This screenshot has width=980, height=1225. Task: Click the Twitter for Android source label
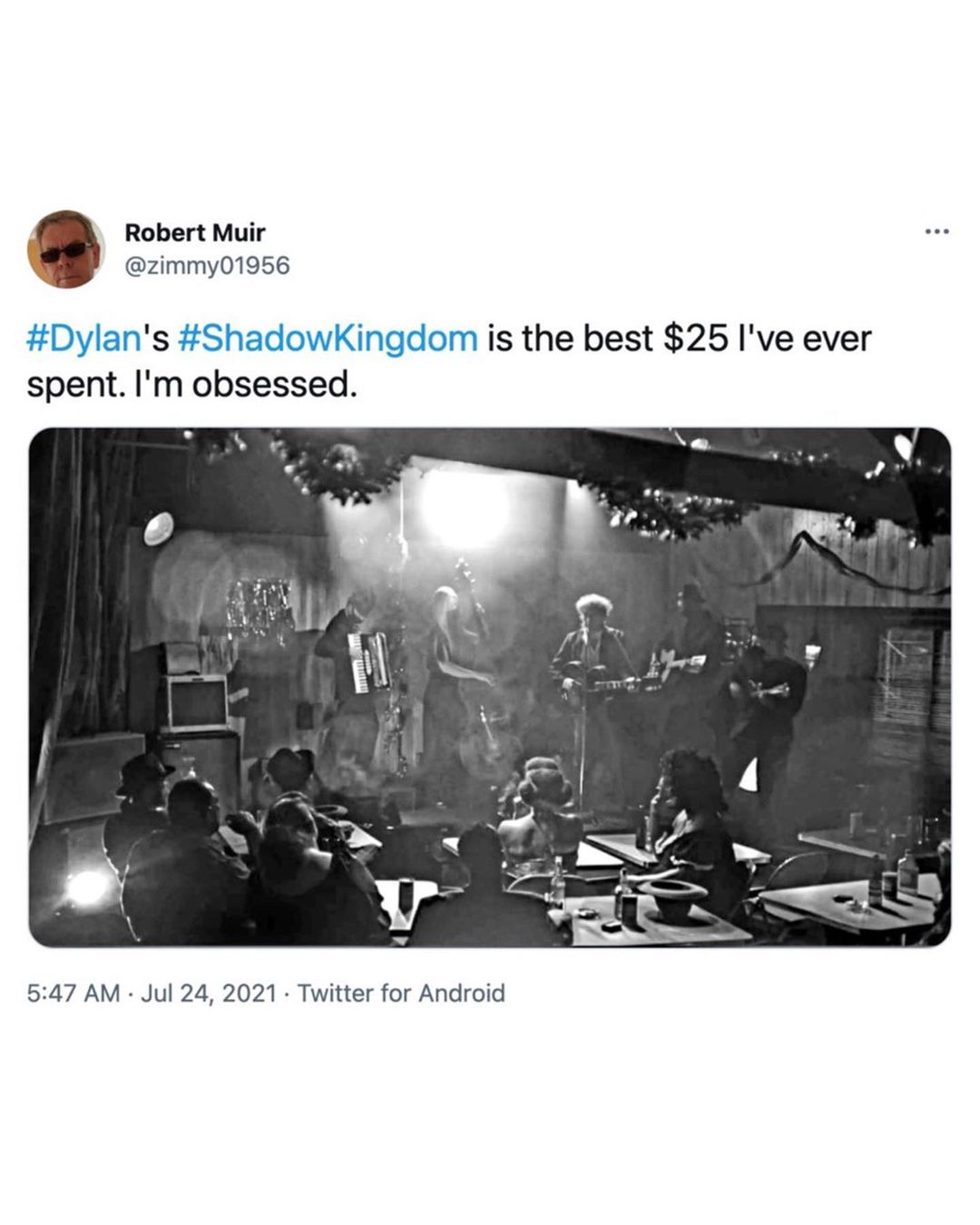(x=401, y=993)
